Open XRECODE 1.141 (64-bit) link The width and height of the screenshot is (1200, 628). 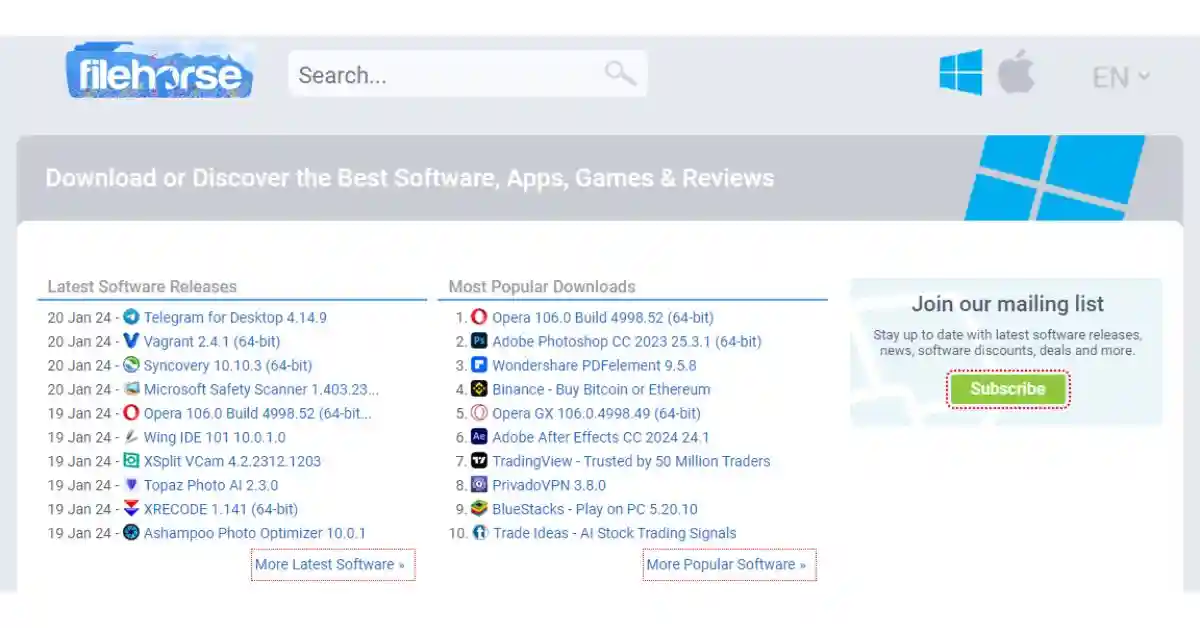click(x=221, y=509)
